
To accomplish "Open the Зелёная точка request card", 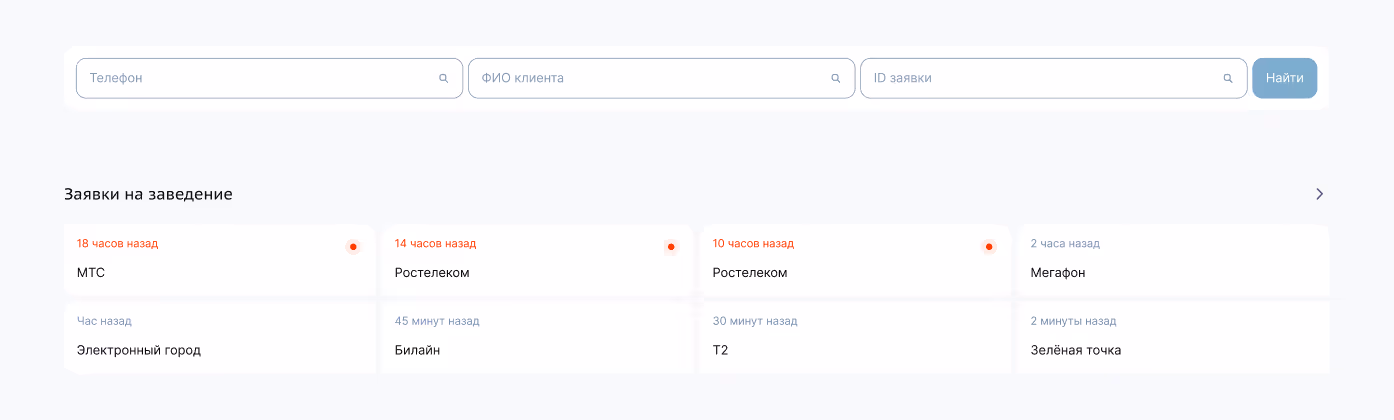I will [x=1173, y=338].
